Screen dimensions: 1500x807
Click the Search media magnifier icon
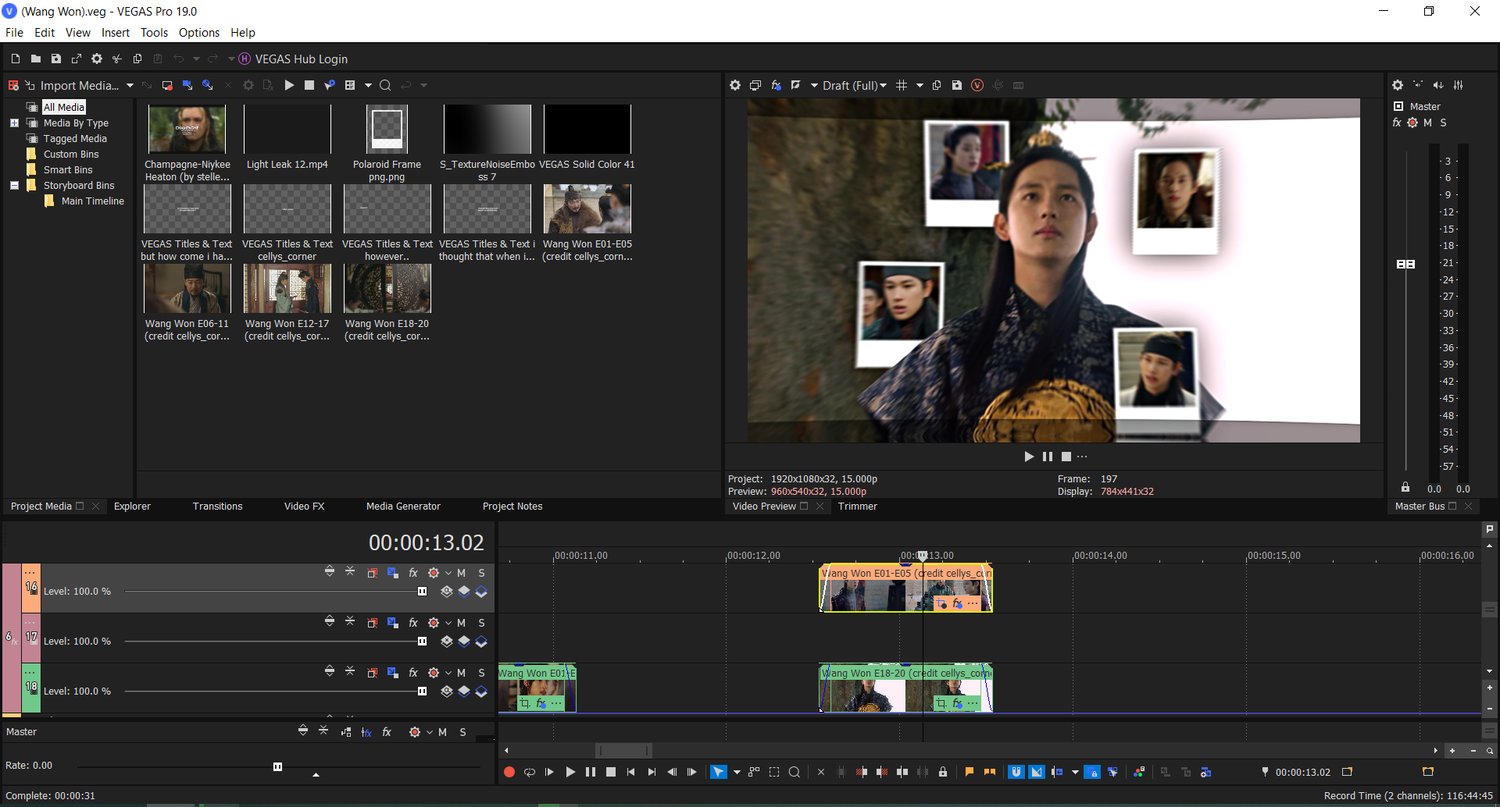pyautogui.click(x=385, y=86)
